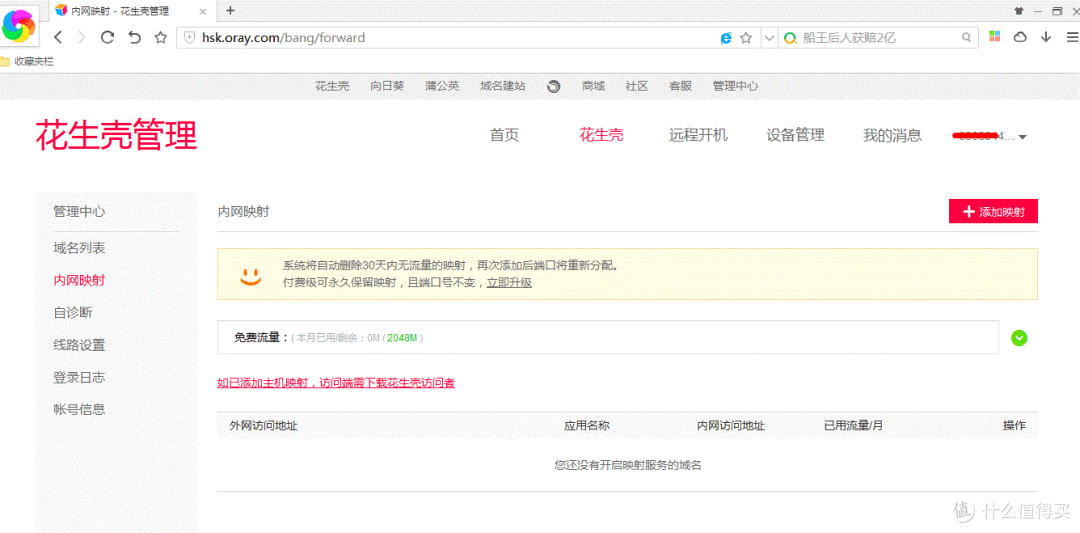Select the 我的消息 menu item

click(892, 136)
